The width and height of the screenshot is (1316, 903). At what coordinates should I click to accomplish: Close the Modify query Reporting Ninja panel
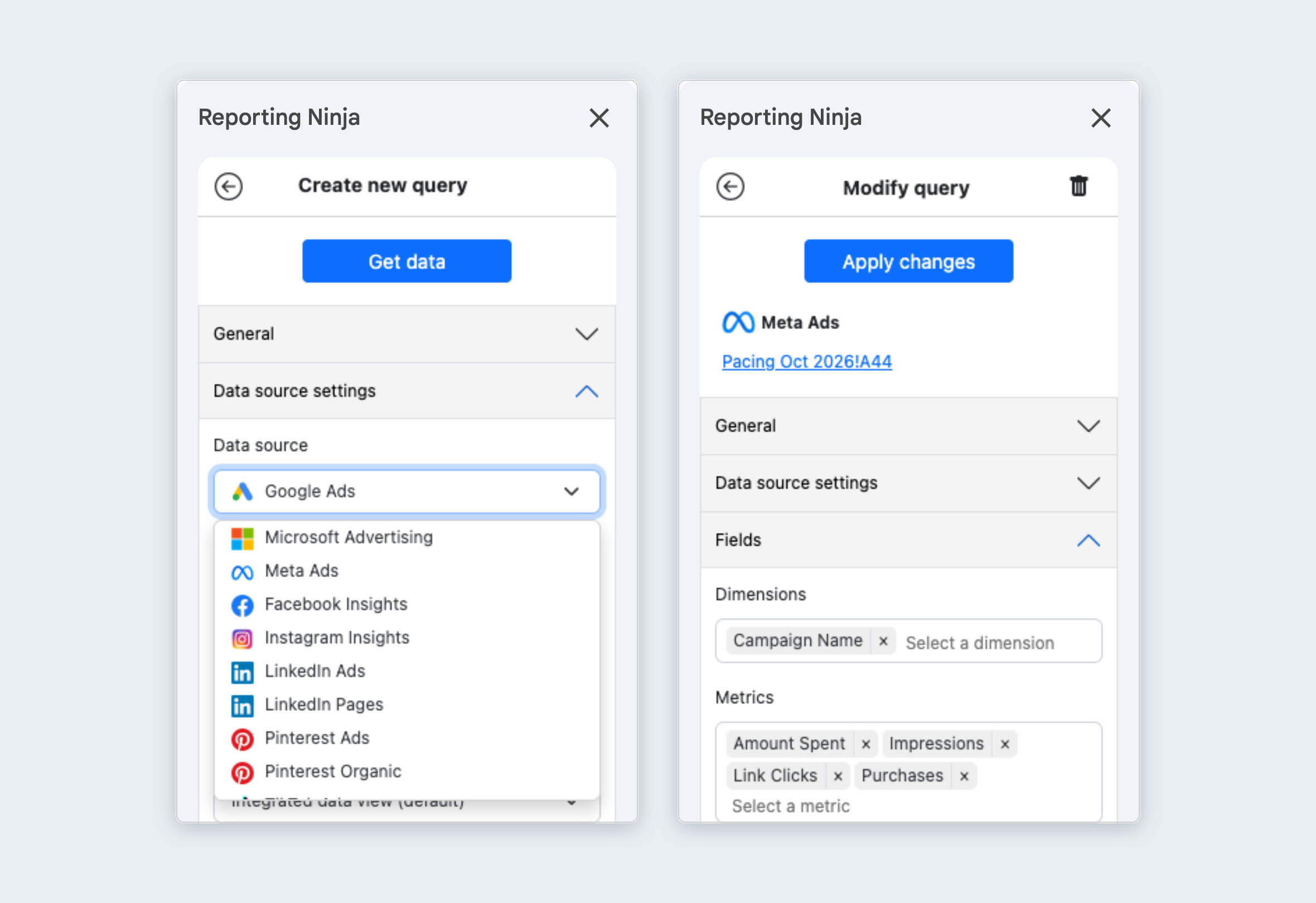click(x=1100, y=118)
